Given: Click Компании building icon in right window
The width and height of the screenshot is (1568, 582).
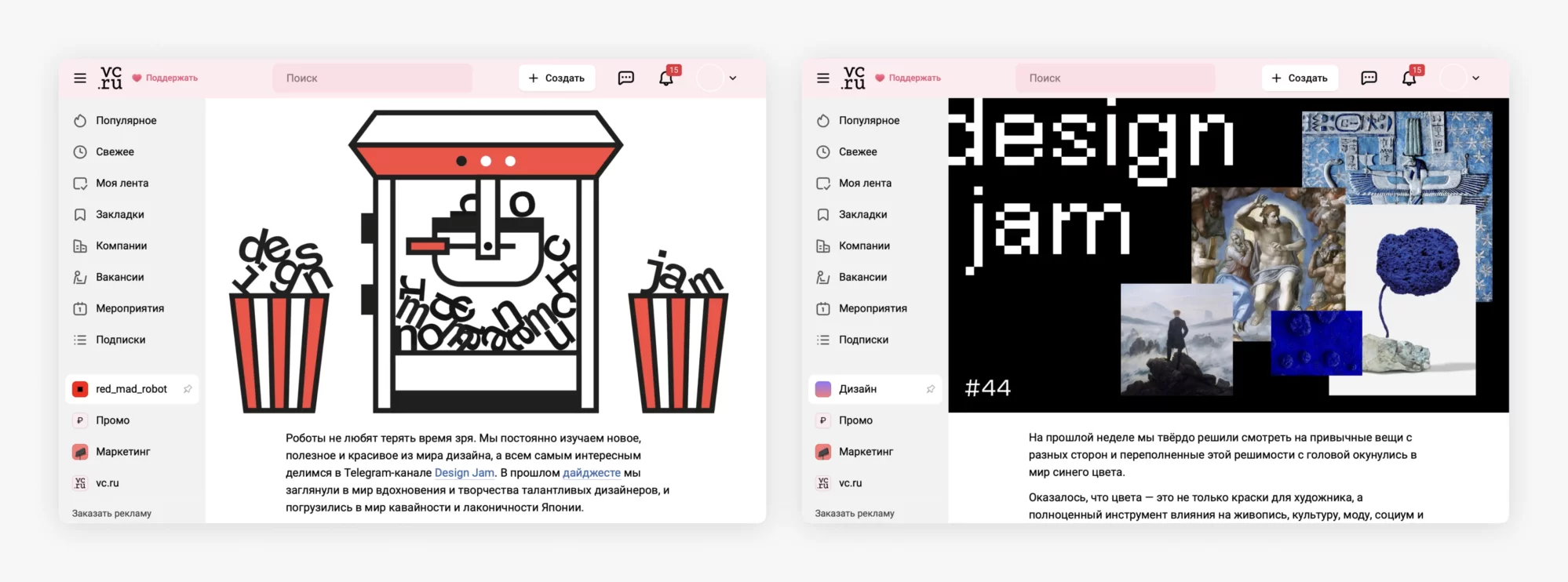Looking at the screenshot, I should 823,246.
